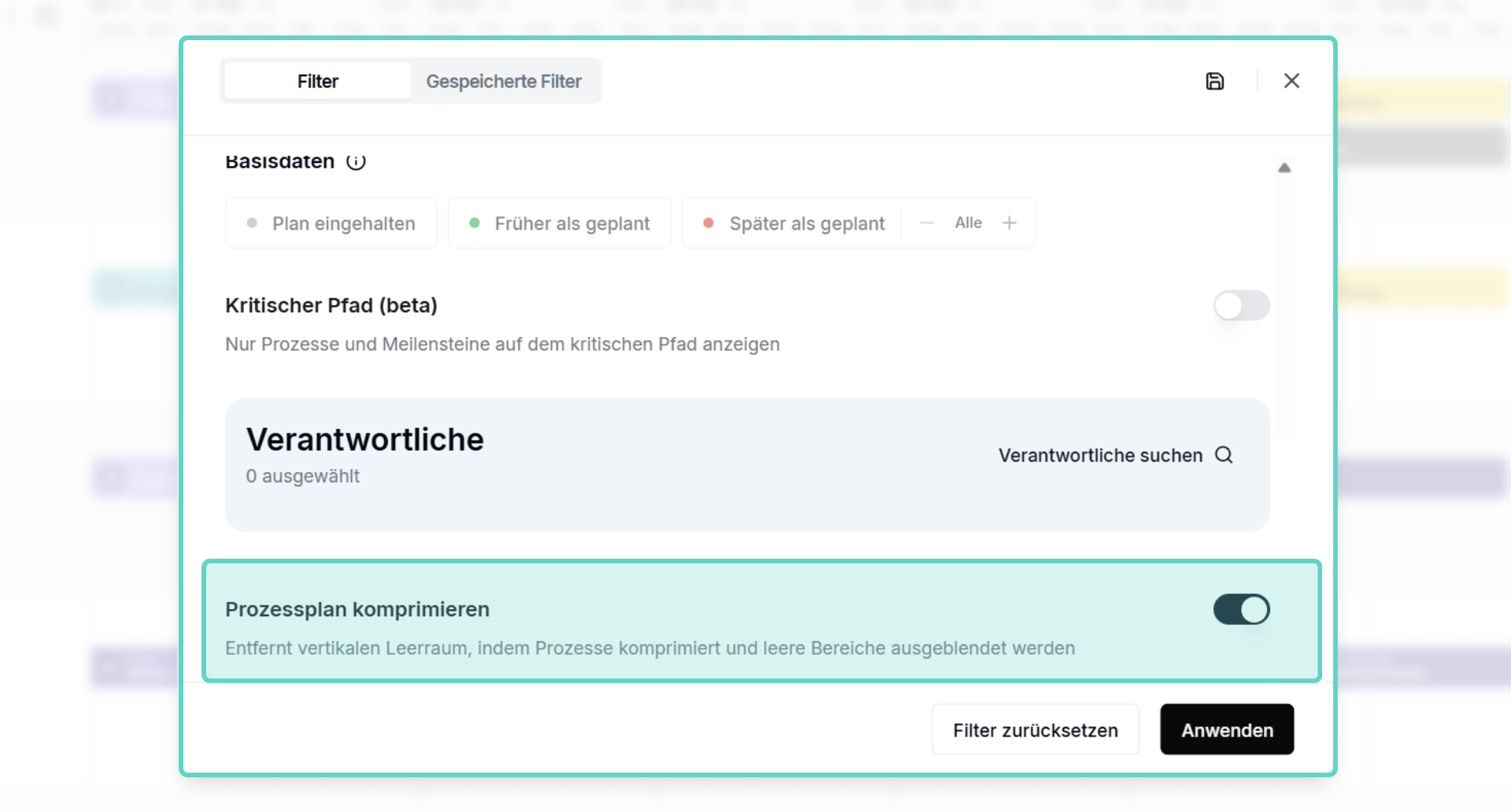Click the Alle delay value label
The height and width of the screenshot is (812, 1511).
coord(968,223)
